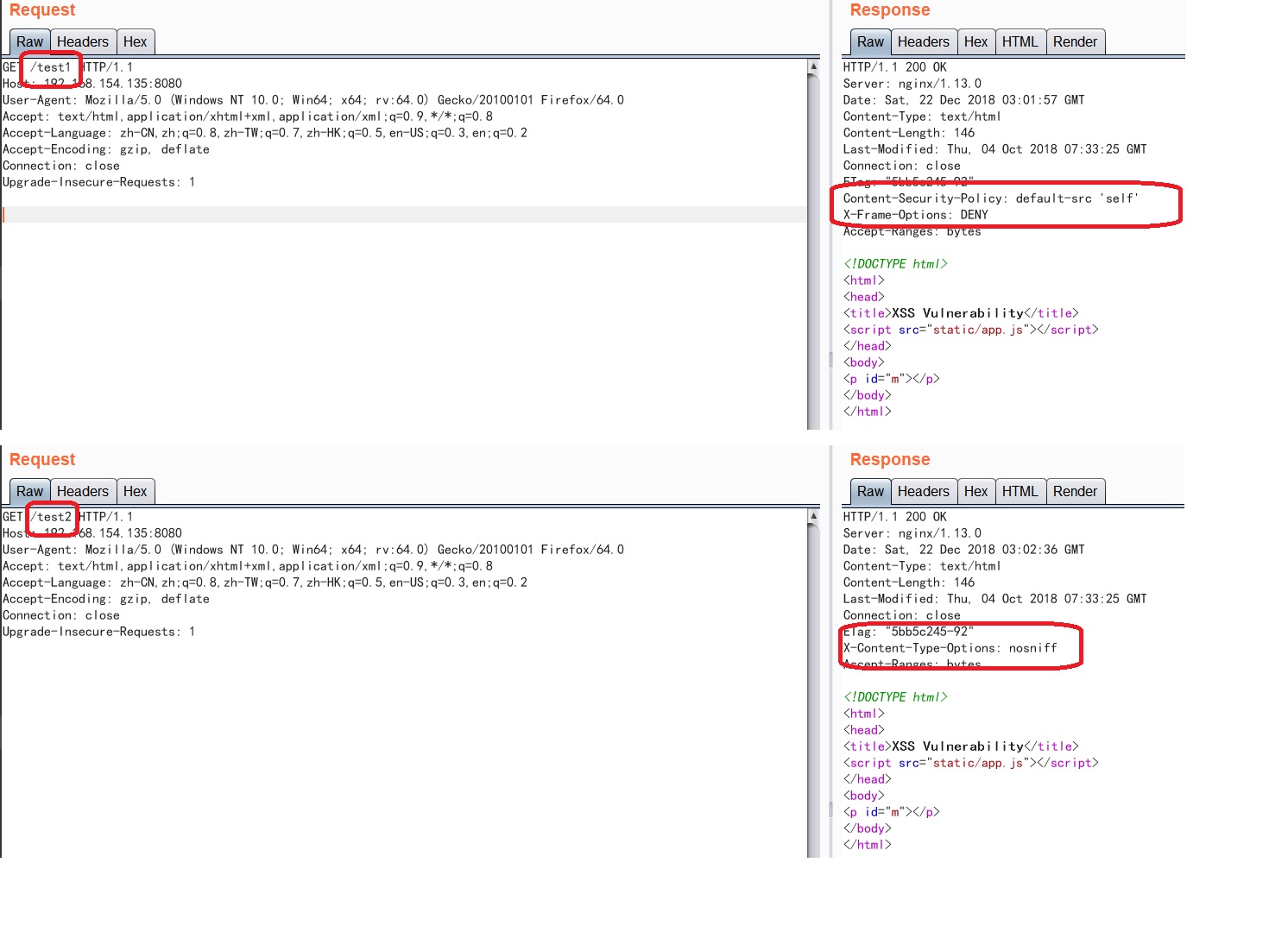Click 'Content-Type: text/html' in the /test1 response
Screen dimensions: 1288x932
pos(922,116)
